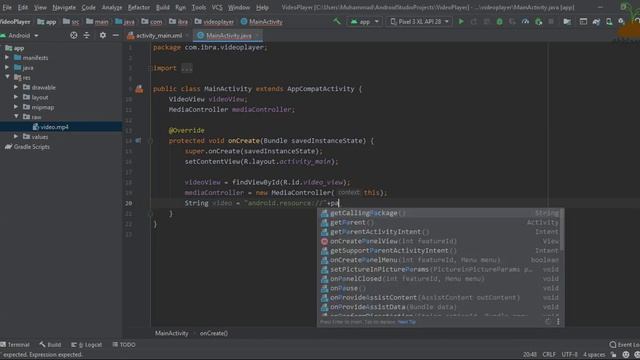Click the Terminal tool window button

point(15,344)
